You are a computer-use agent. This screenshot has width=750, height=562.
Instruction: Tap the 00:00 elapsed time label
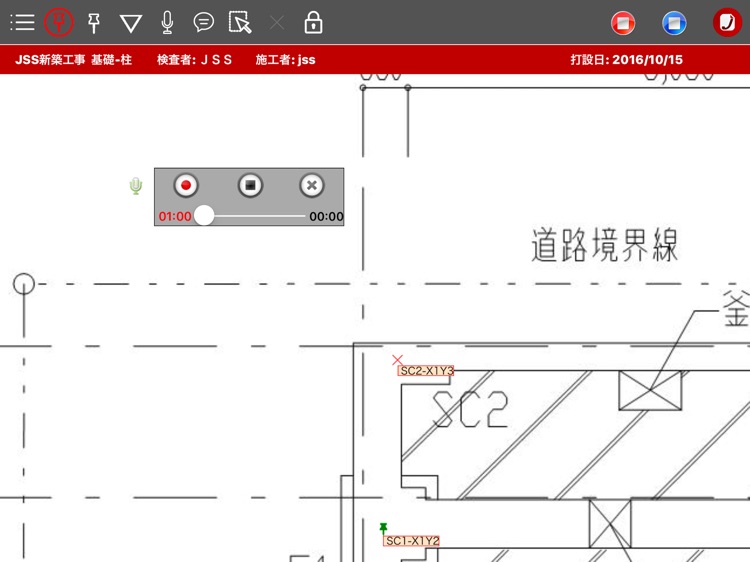point(326,217)
